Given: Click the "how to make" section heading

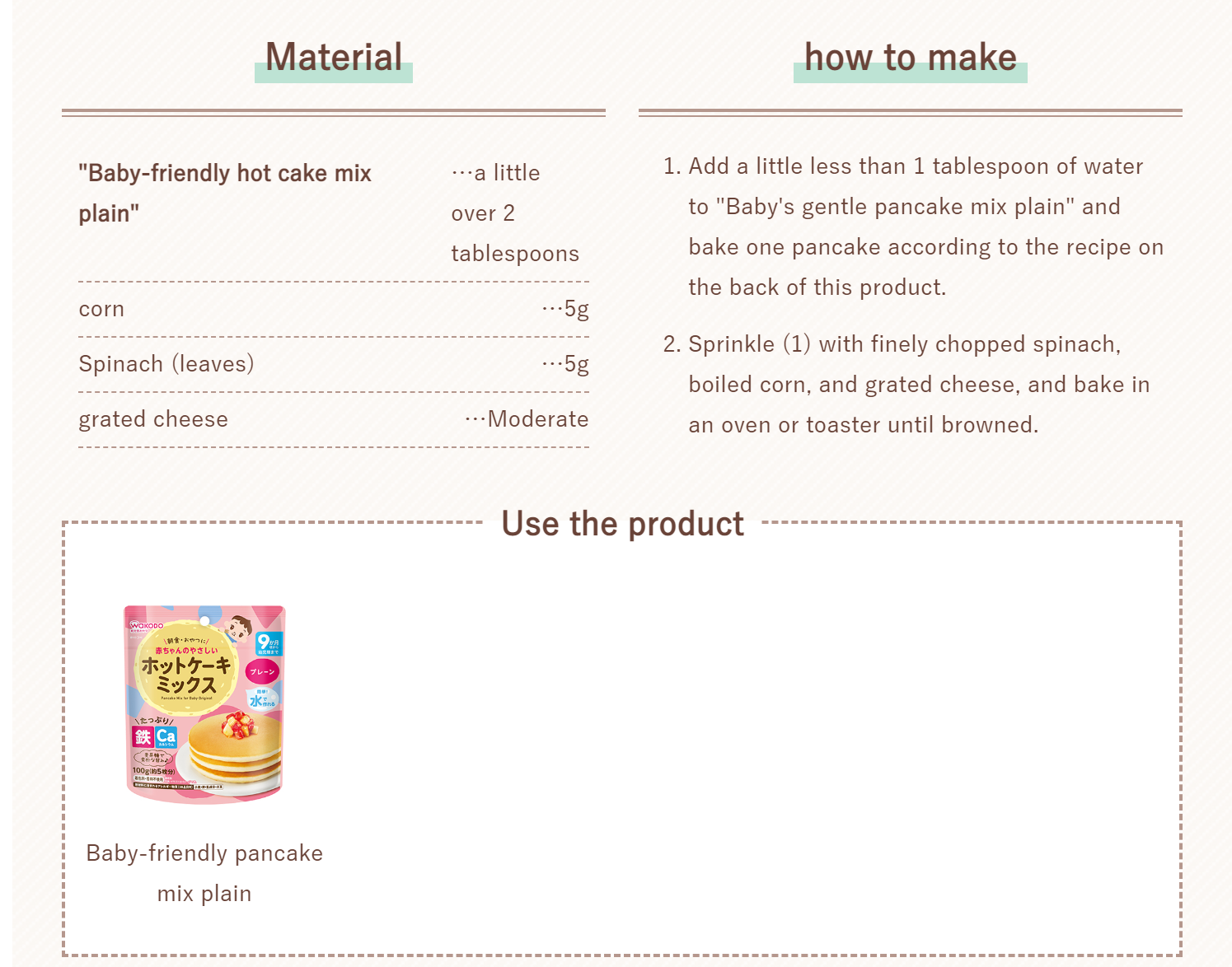Looking at the screenshot, I should coord(910,58).
